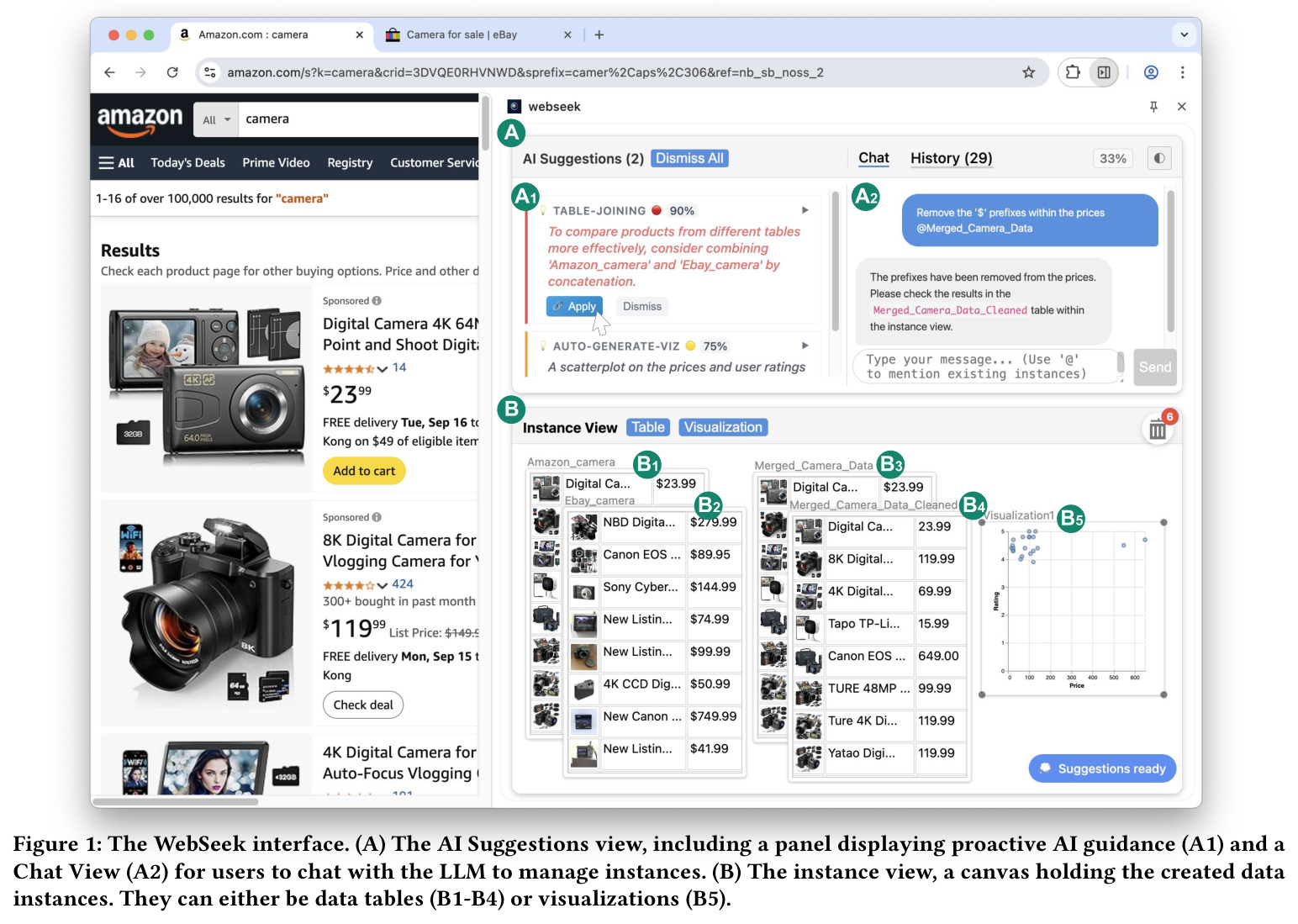Focus the chat message input field
Screen dimensions: 1298x924
coord(989,367)
